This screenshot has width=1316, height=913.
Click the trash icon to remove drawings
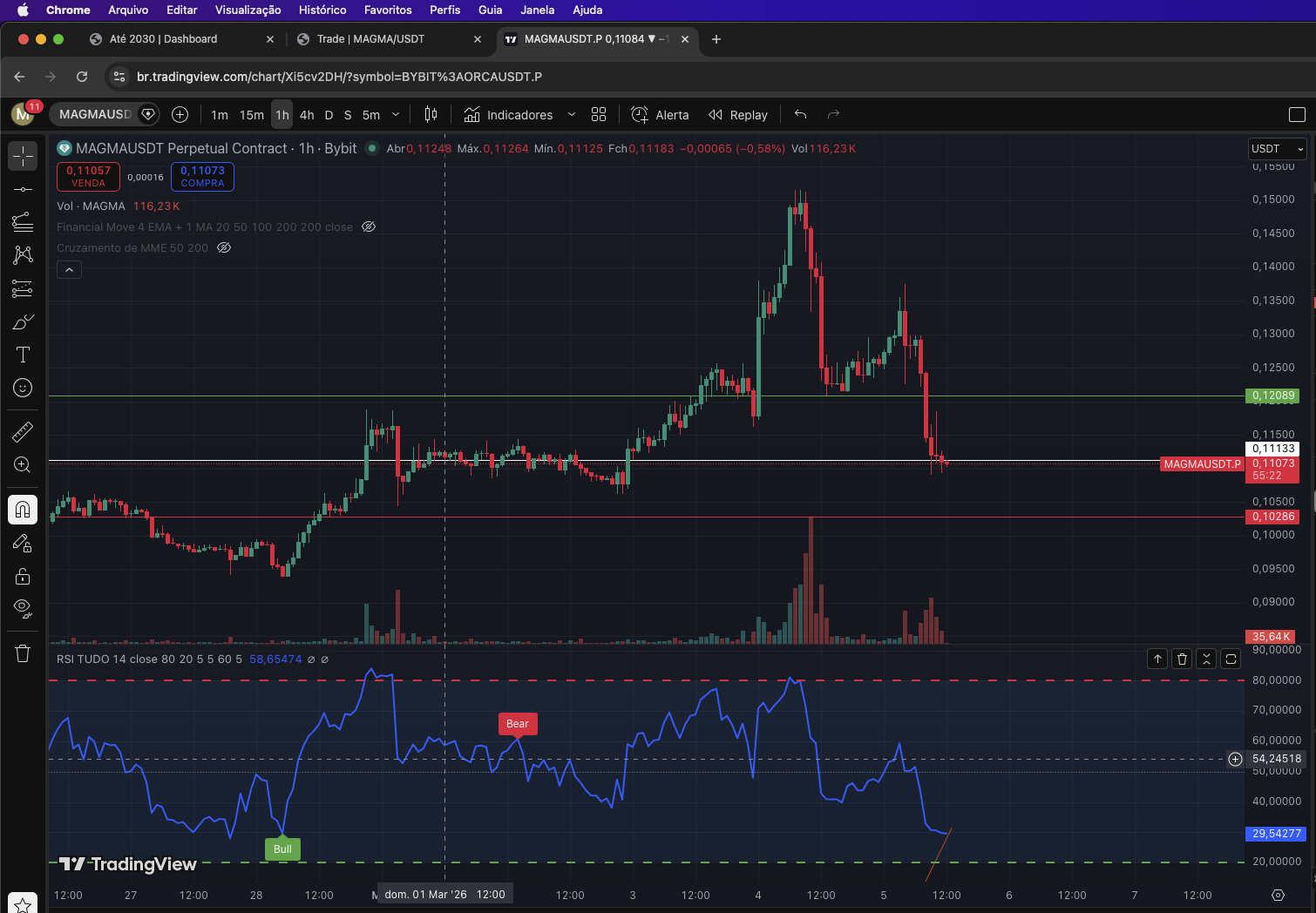[x=23, y=653]
